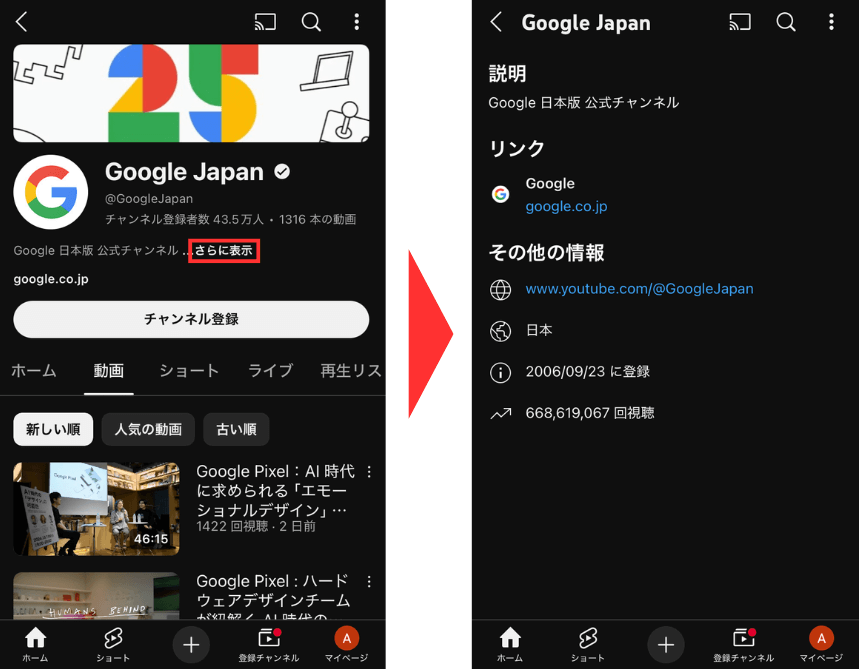Open options for the ハードウェアデザインチーム video

(369, 582)
